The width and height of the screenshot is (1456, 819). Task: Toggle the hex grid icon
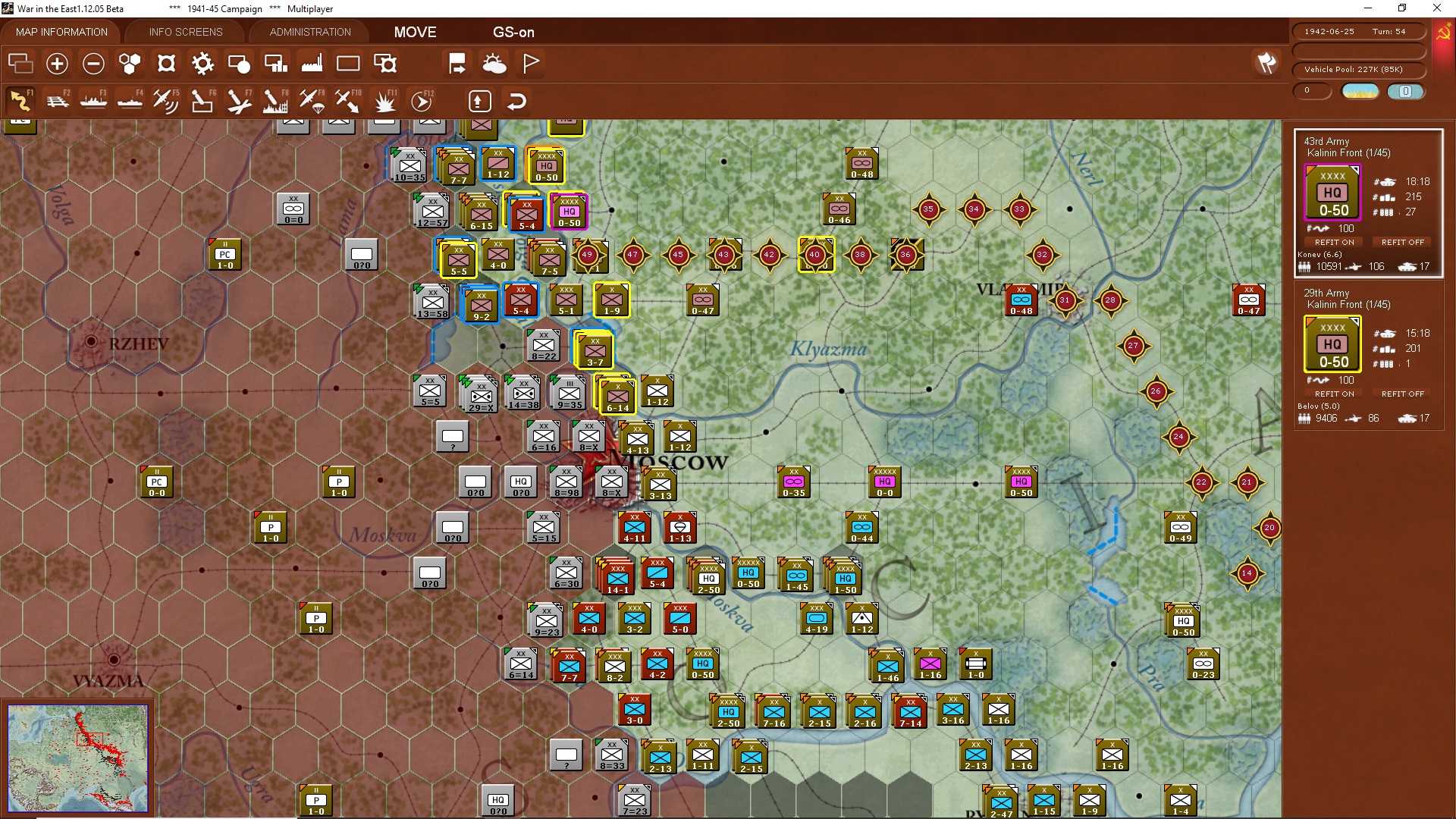click(x=130, y=63)
